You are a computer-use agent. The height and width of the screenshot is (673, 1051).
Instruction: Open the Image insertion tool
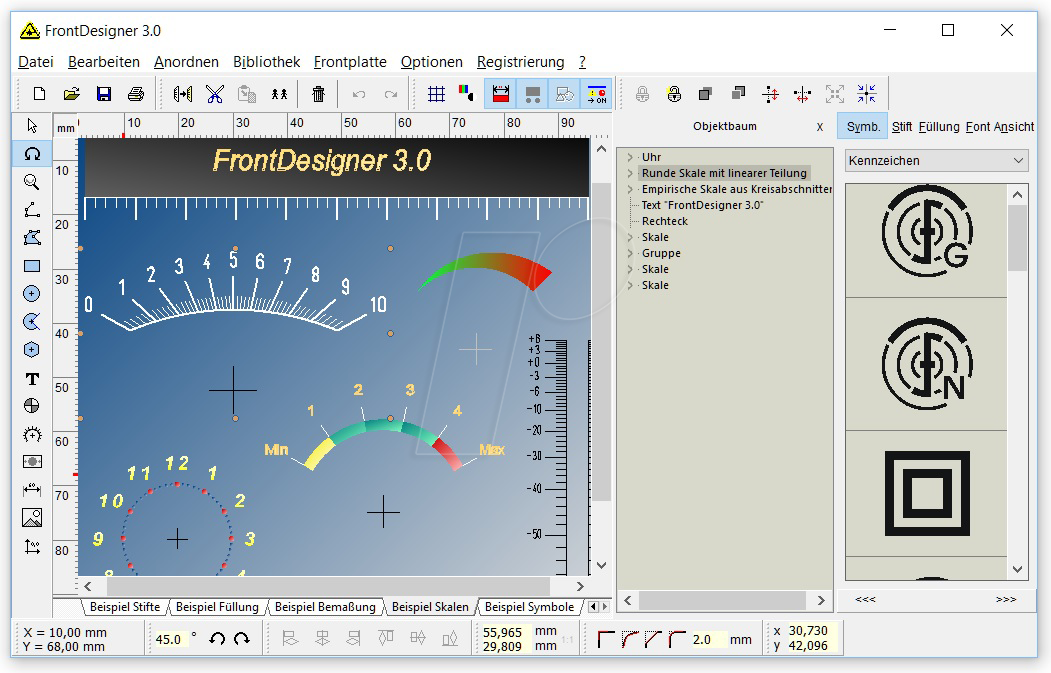tap(31, 517)
